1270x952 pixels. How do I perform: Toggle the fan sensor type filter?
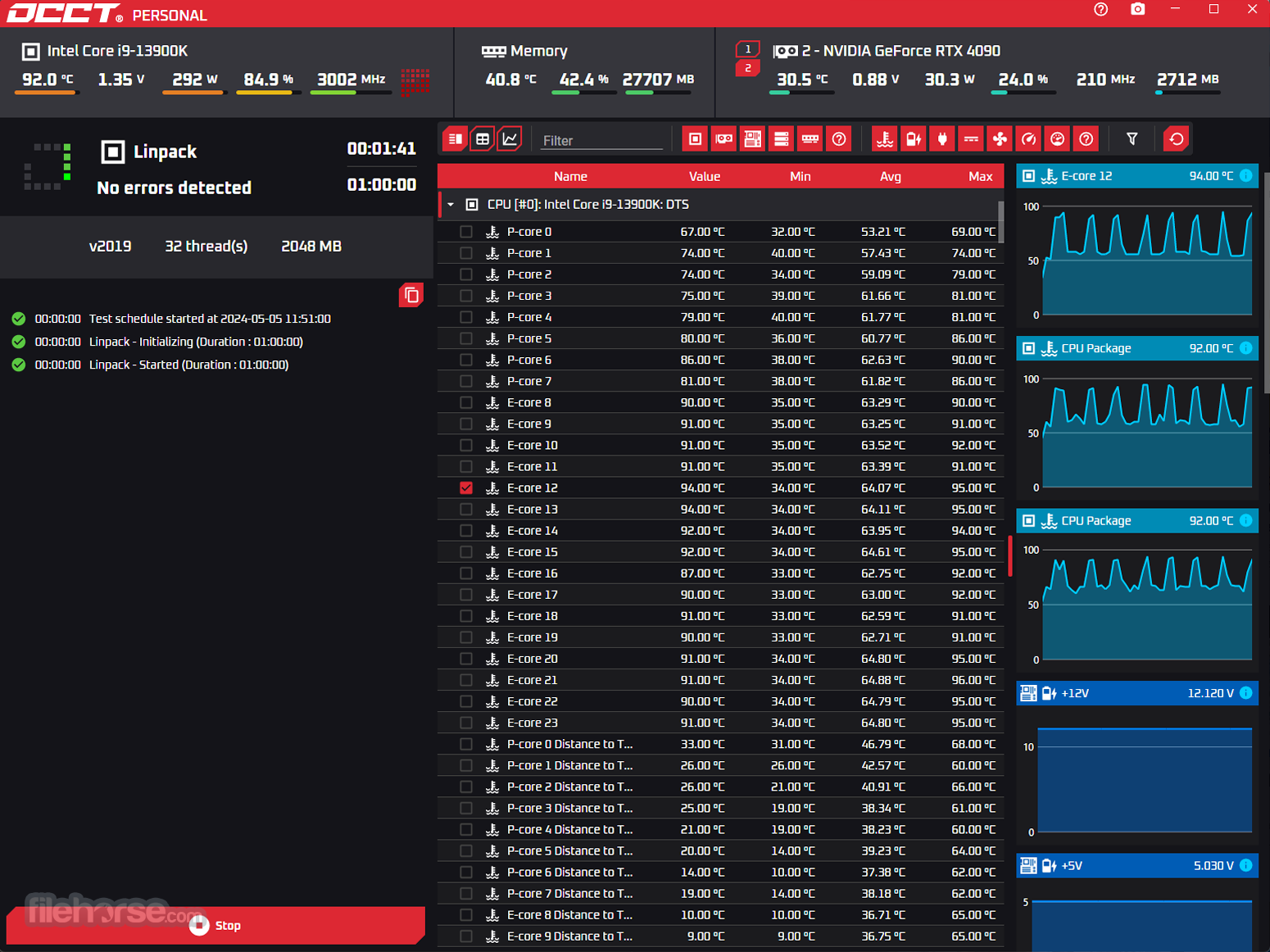[x=1000, y=139]
